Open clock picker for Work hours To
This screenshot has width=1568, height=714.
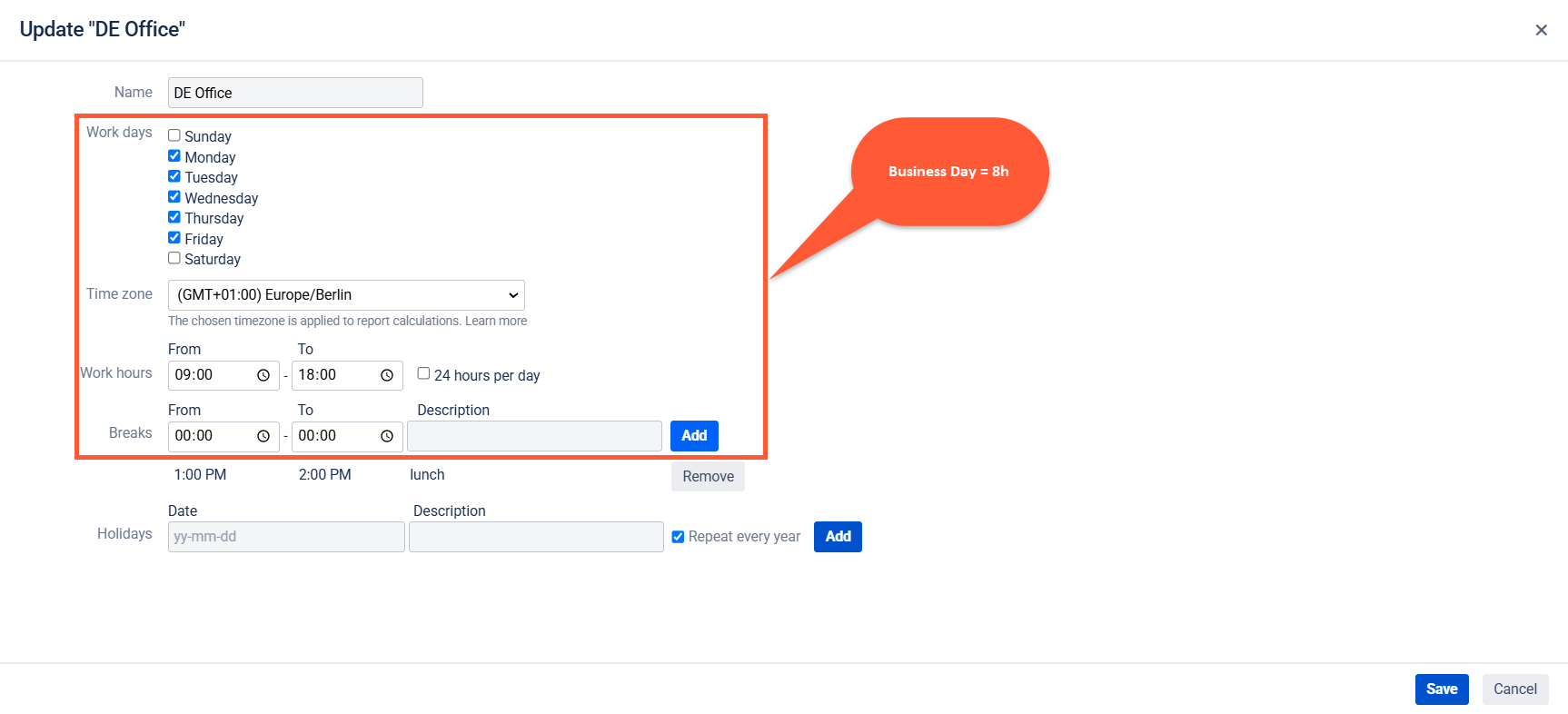(x=387, y=375)
